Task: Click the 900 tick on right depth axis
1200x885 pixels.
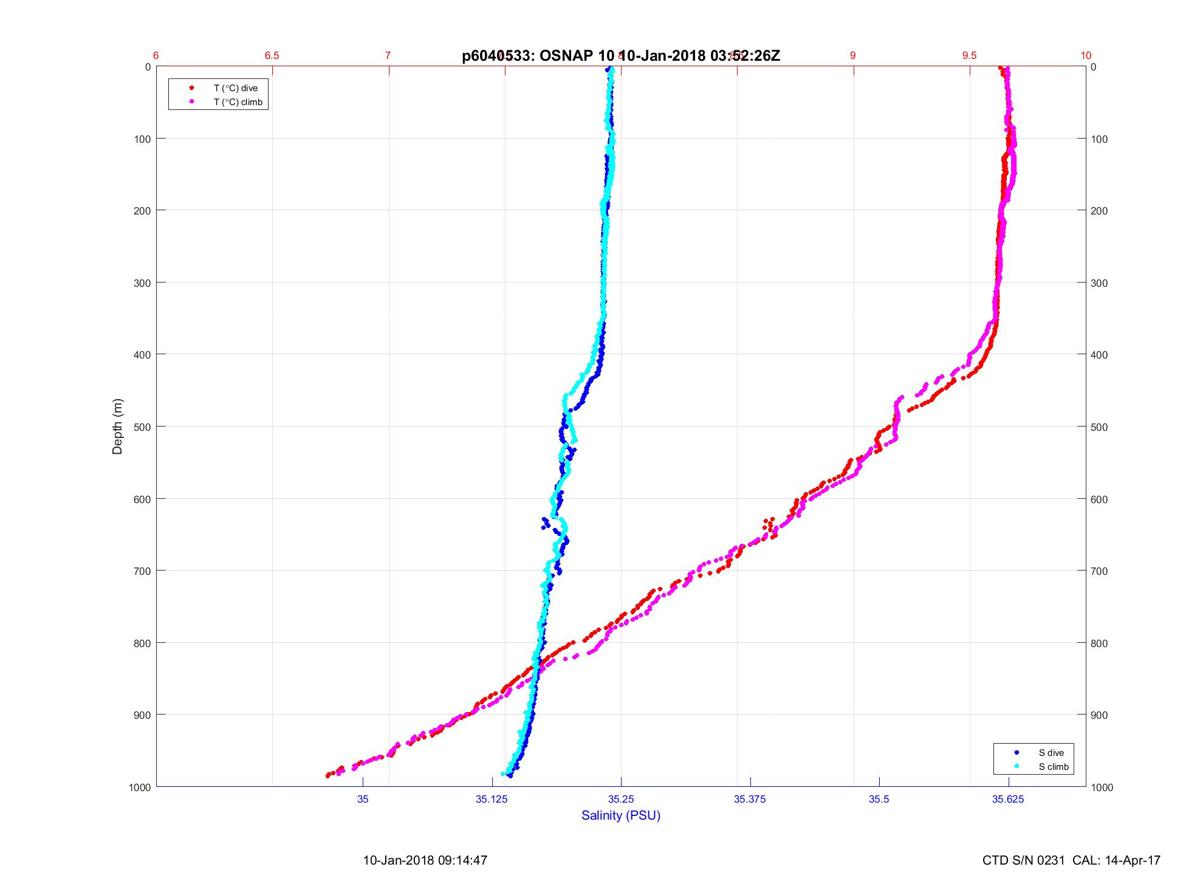Action: [1101, 715]
